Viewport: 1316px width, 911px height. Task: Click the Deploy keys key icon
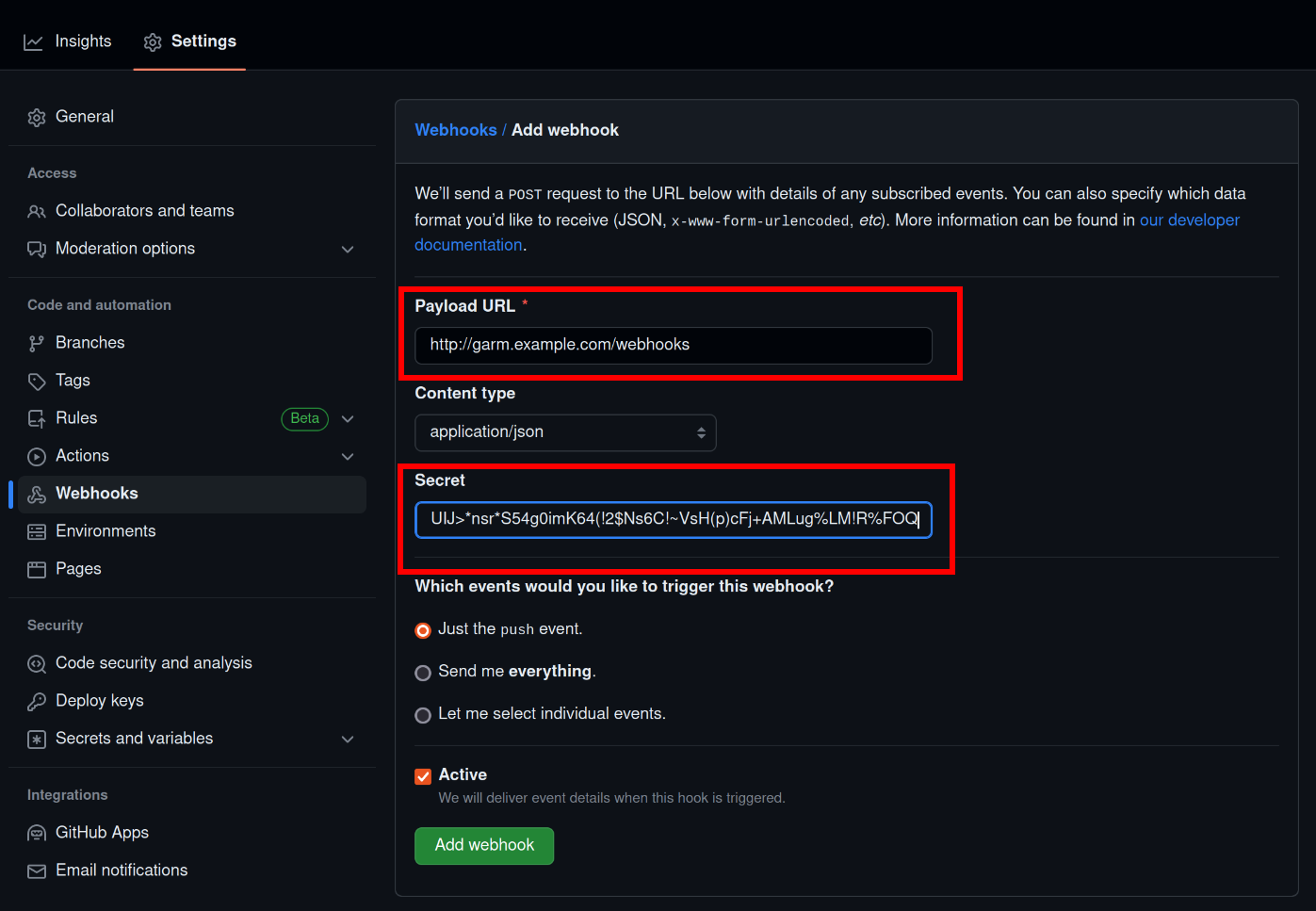pyautogui.click(x=37, y=702)
